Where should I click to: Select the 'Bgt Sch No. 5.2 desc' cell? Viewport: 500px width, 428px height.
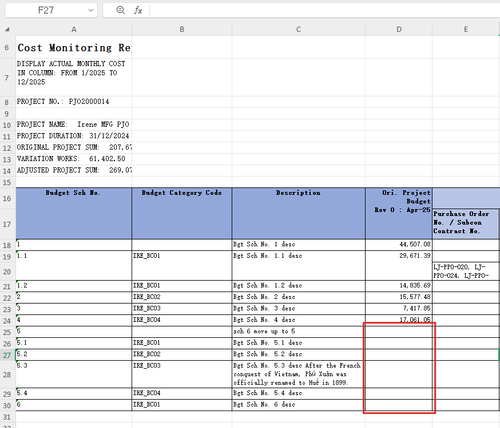(x=298, y=354)
